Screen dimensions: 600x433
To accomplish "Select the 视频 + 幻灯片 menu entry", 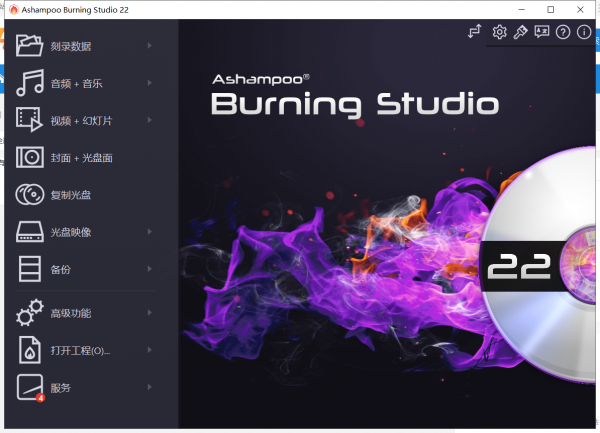I will pos(82,121).
